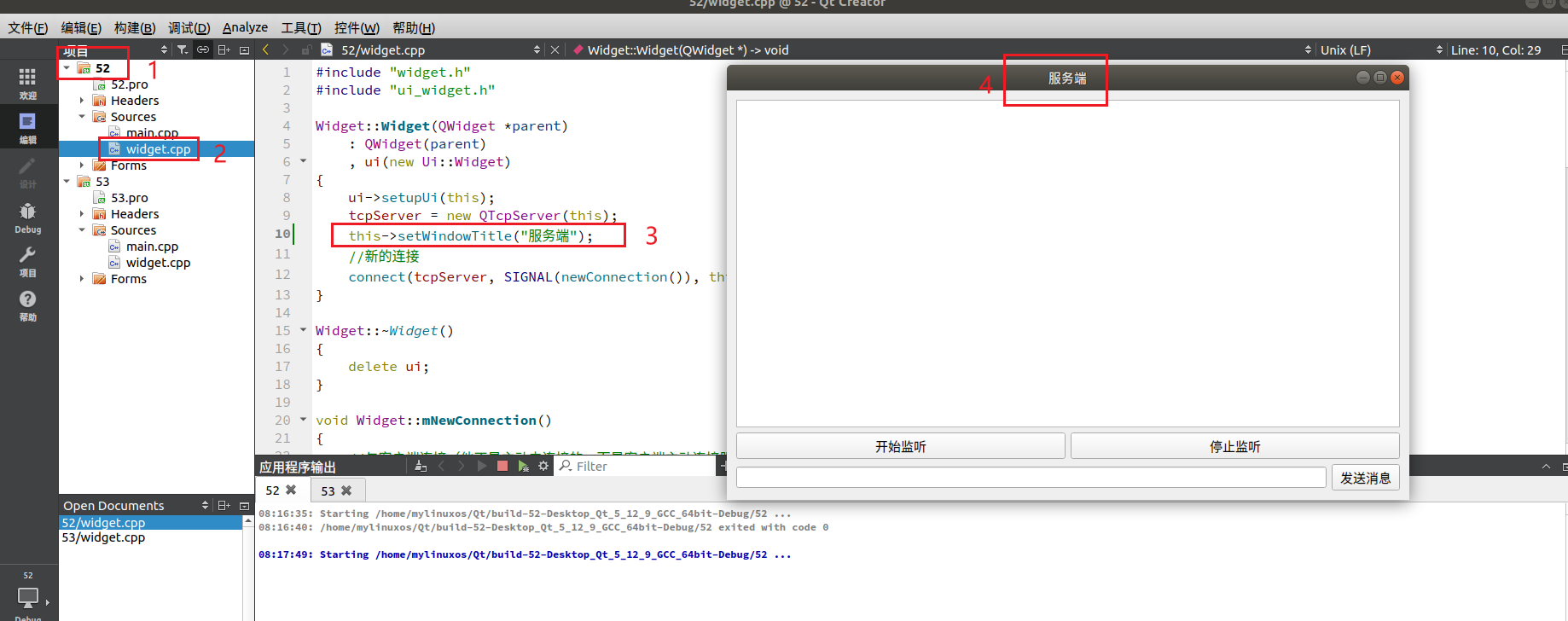Screen dimensions: 1568x621
Task: Open the 构建(B) menu
Action: pos(135,27)
